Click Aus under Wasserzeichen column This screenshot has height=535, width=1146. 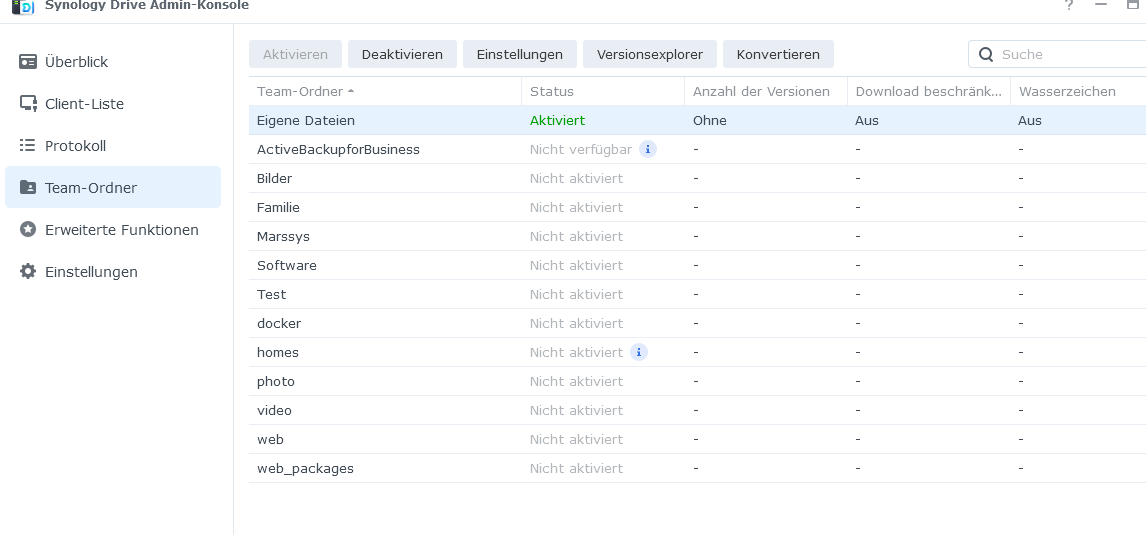[x=1030, y=121]
